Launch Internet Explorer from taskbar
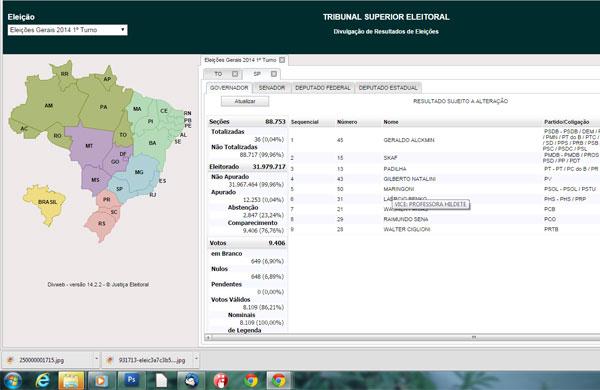600x390 pixels. [42, 381]
